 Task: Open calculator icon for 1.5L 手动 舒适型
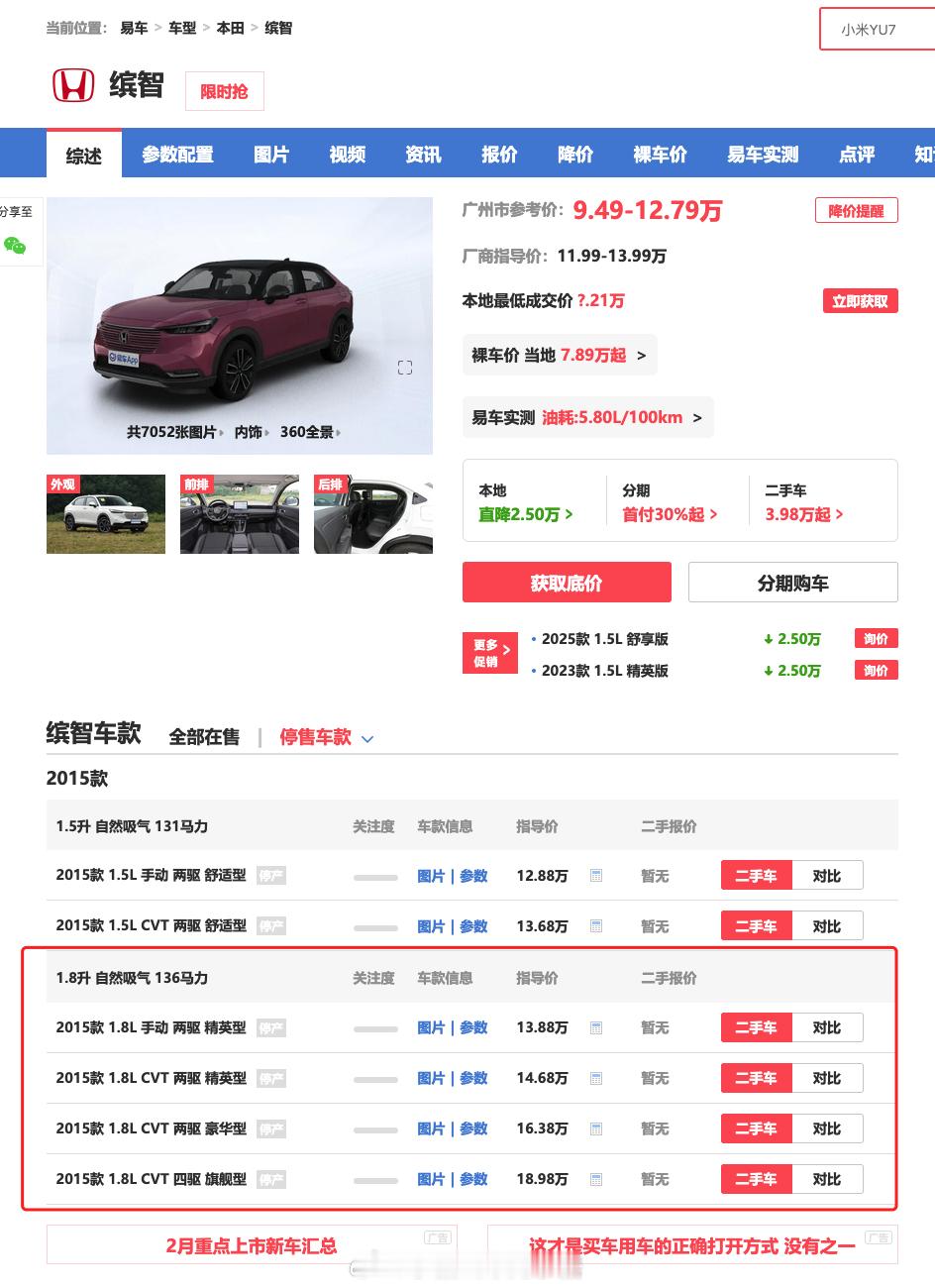click(x=596, y=876)
